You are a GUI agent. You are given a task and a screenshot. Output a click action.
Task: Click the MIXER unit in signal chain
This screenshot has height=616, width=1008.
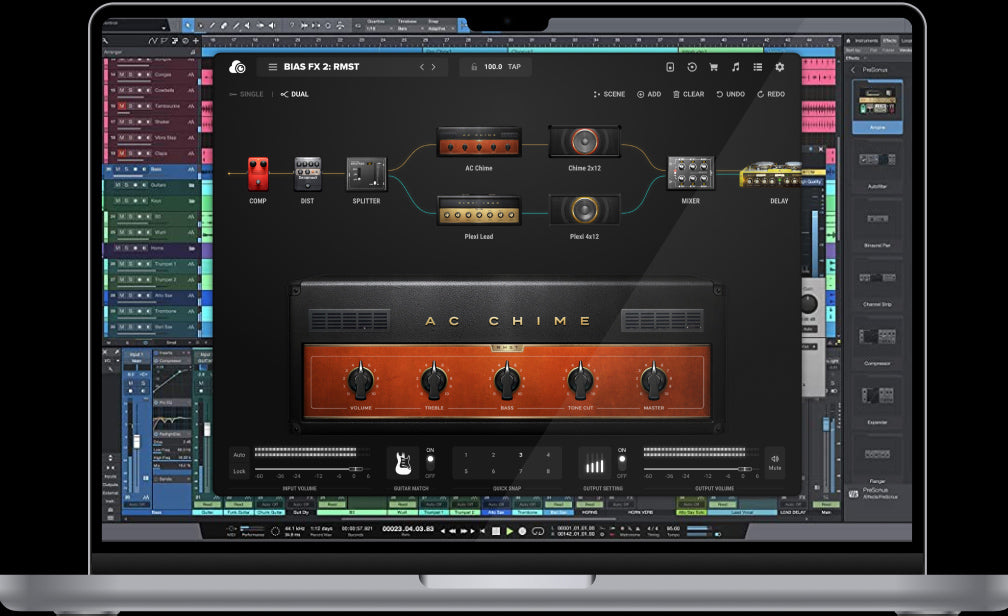click(x=690, y=173)
